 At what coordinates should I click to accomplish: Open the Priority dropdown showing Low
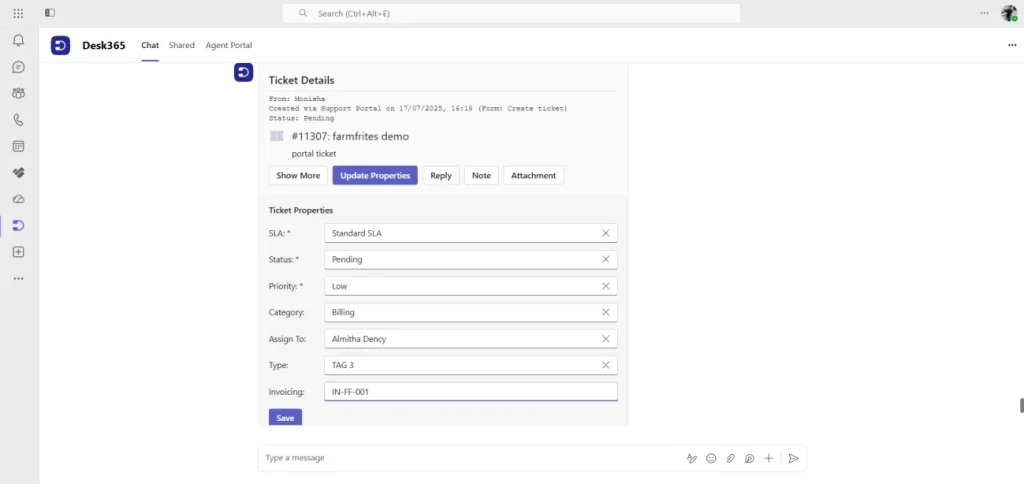click(471, 286)
